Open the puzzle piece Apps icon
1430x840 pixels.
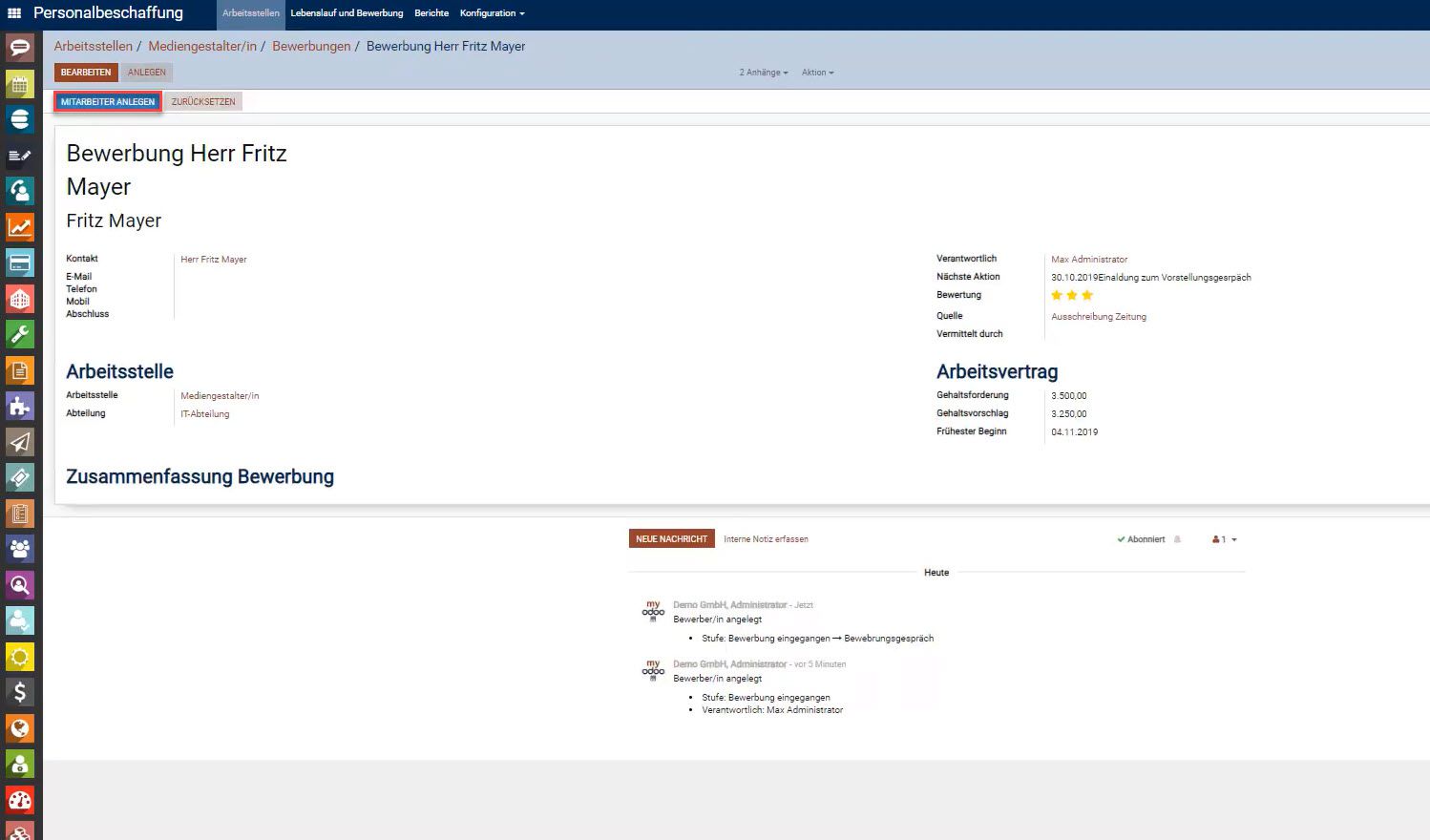point(20,406)
